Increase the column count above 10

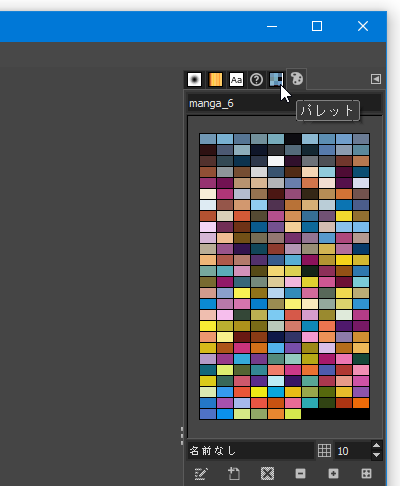377,446
